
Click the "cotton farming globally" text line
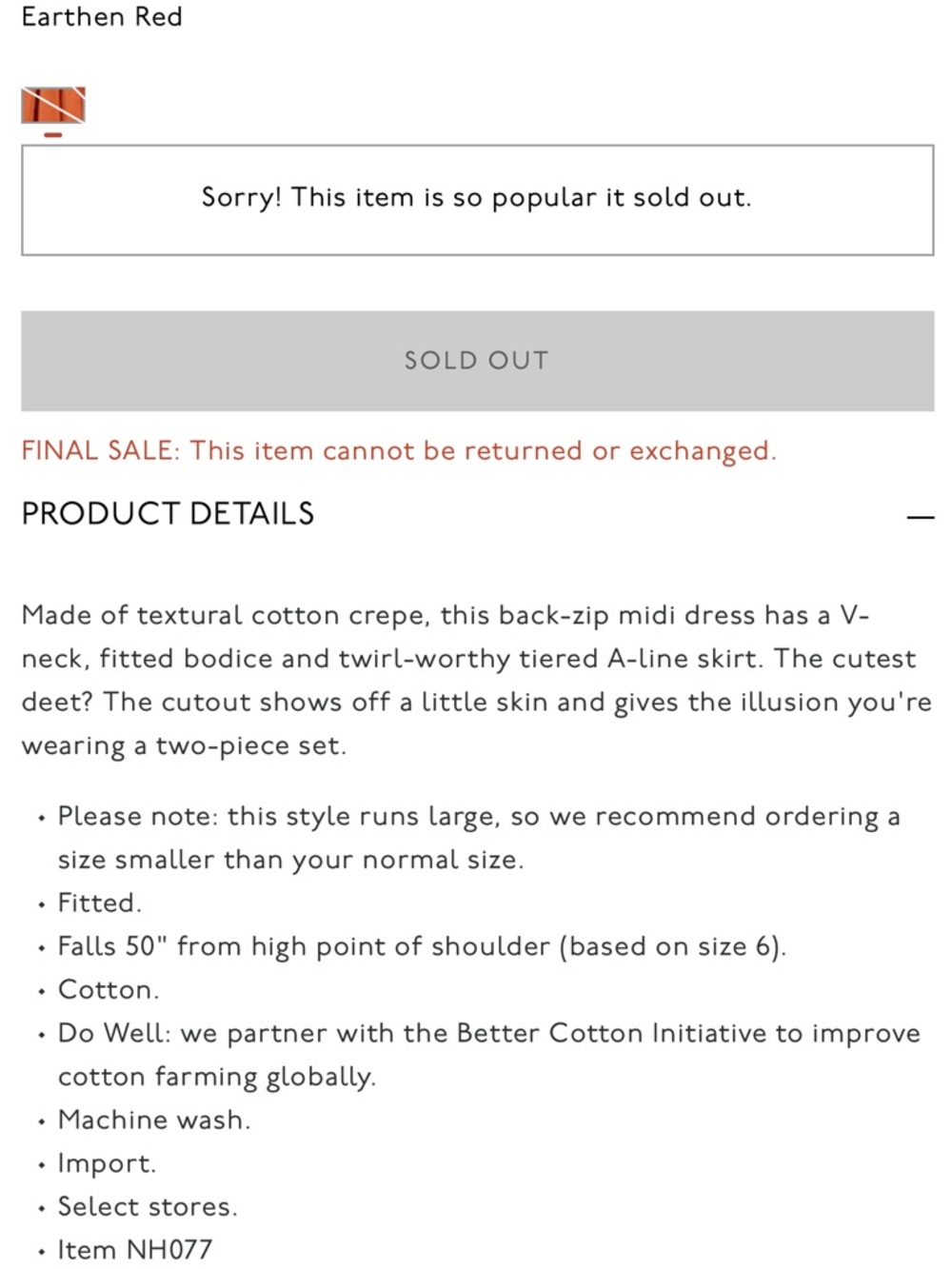pos(217,1077)
